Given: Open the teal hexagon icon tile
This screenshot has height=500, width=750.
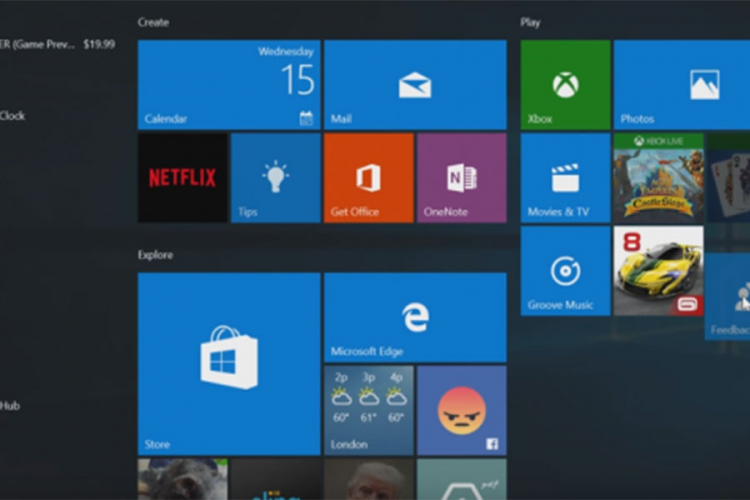Looking at the screenshot, I should pyautogui.click(x=462, y=479).
